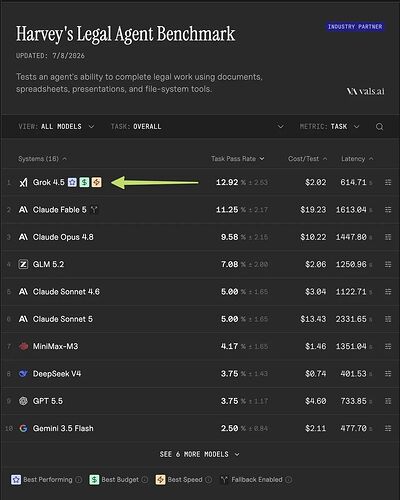Screen dimensions: 400x500
Task: Click the 11.25 pass rate value
Action: [227, 210]
